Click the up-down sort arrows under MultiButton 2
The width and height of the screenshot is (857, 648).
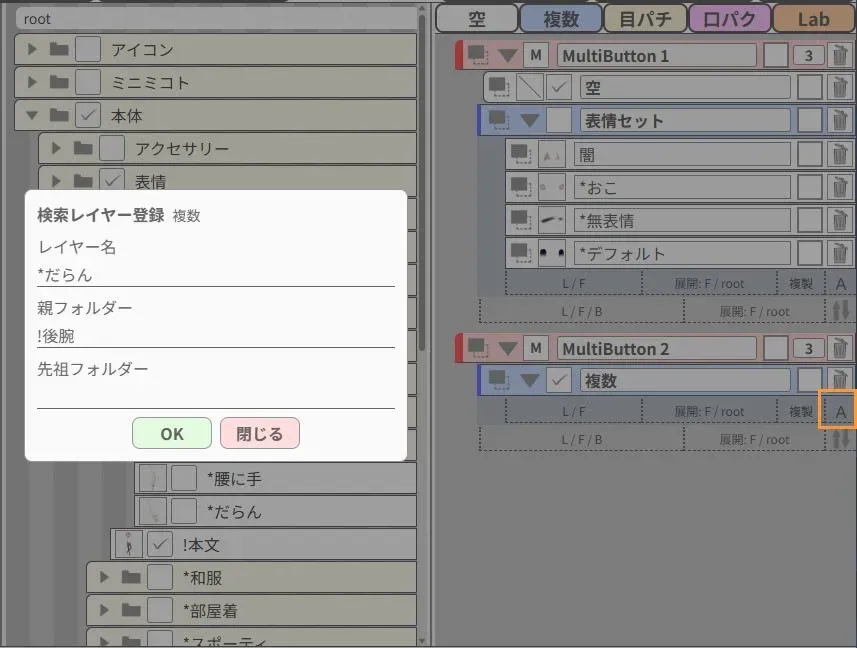(841, 439)
